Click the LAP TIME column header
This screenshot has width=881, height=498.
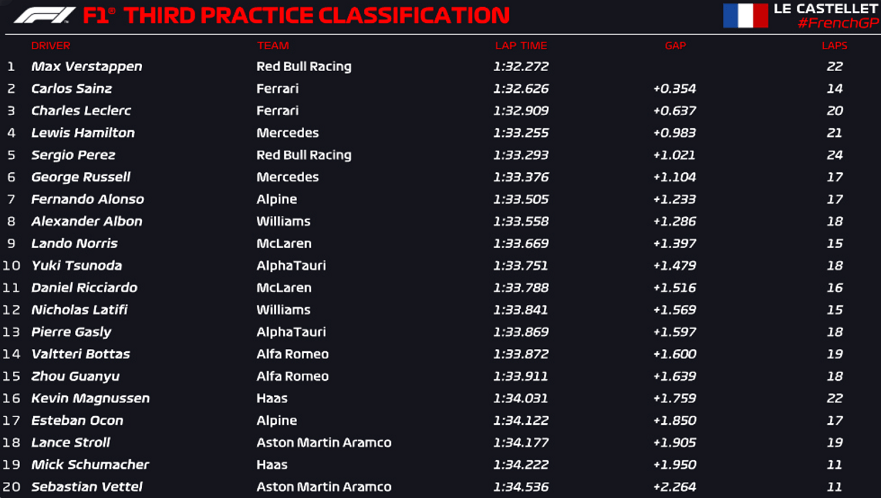tap(521, 46)
